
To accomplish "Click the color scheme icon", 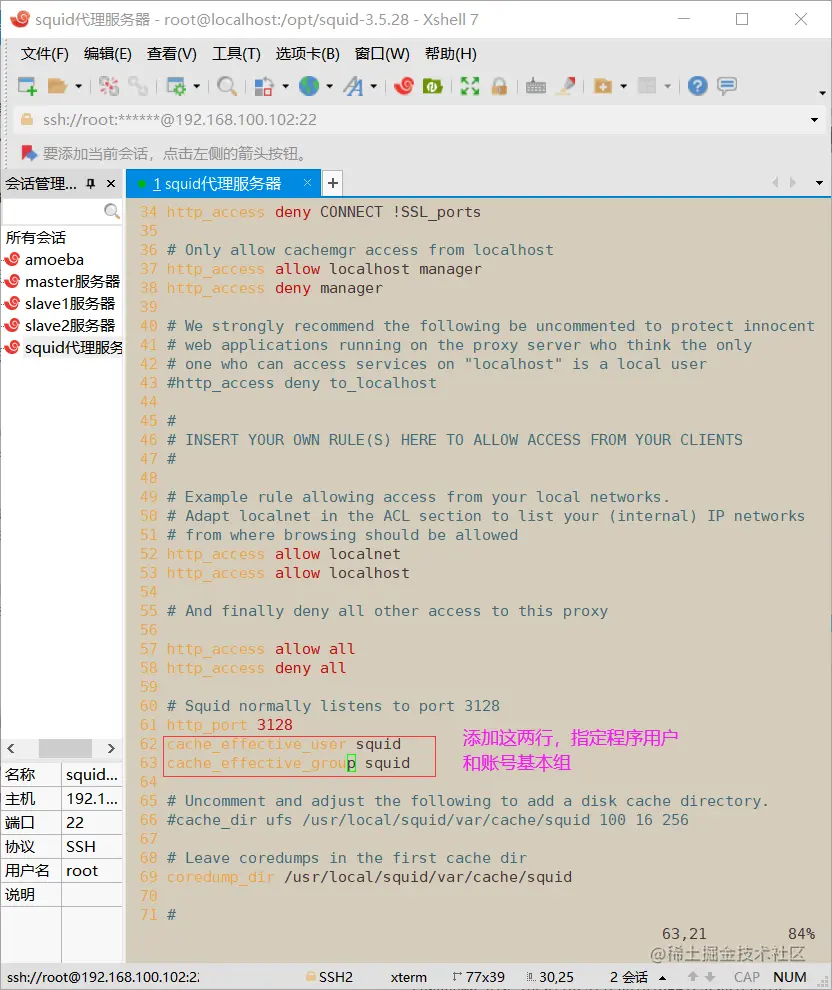I will [264, 86].
